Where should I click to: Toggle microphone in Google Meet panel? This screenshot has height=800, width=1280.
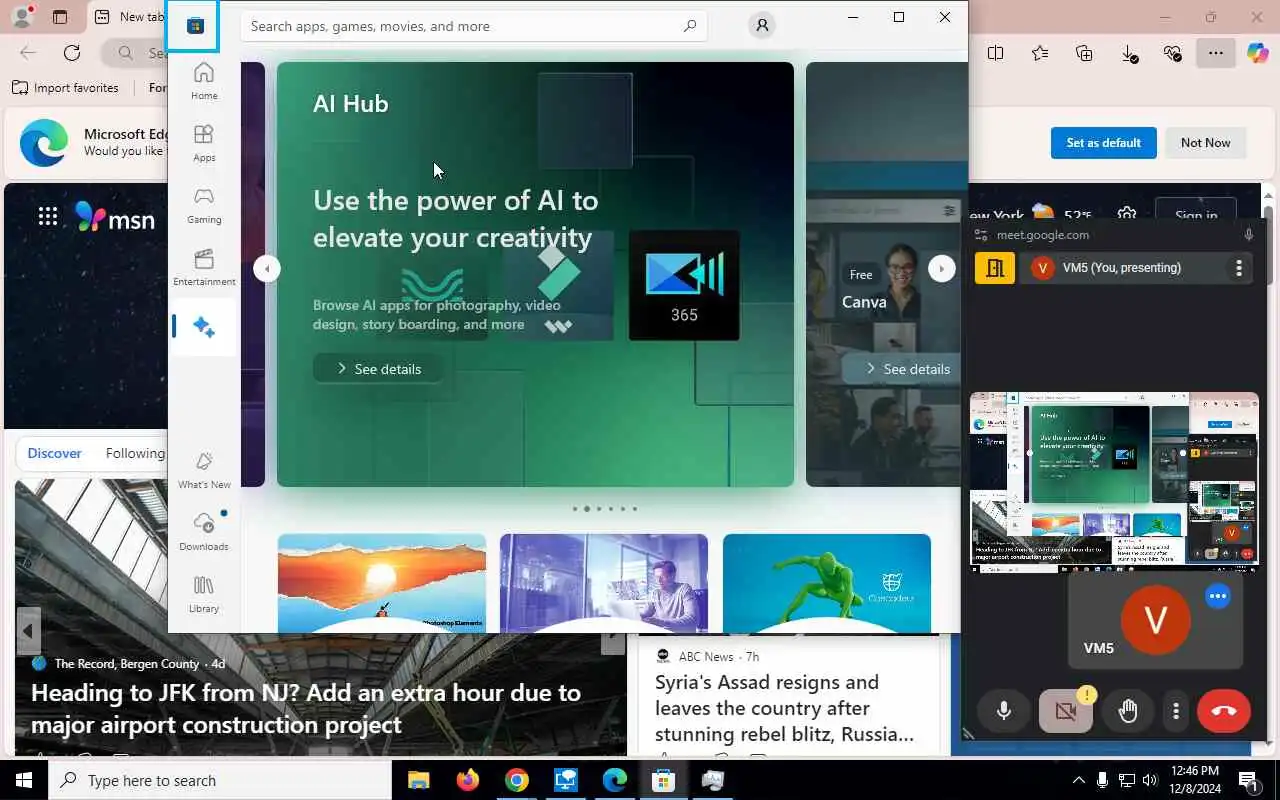(1004, 711)
